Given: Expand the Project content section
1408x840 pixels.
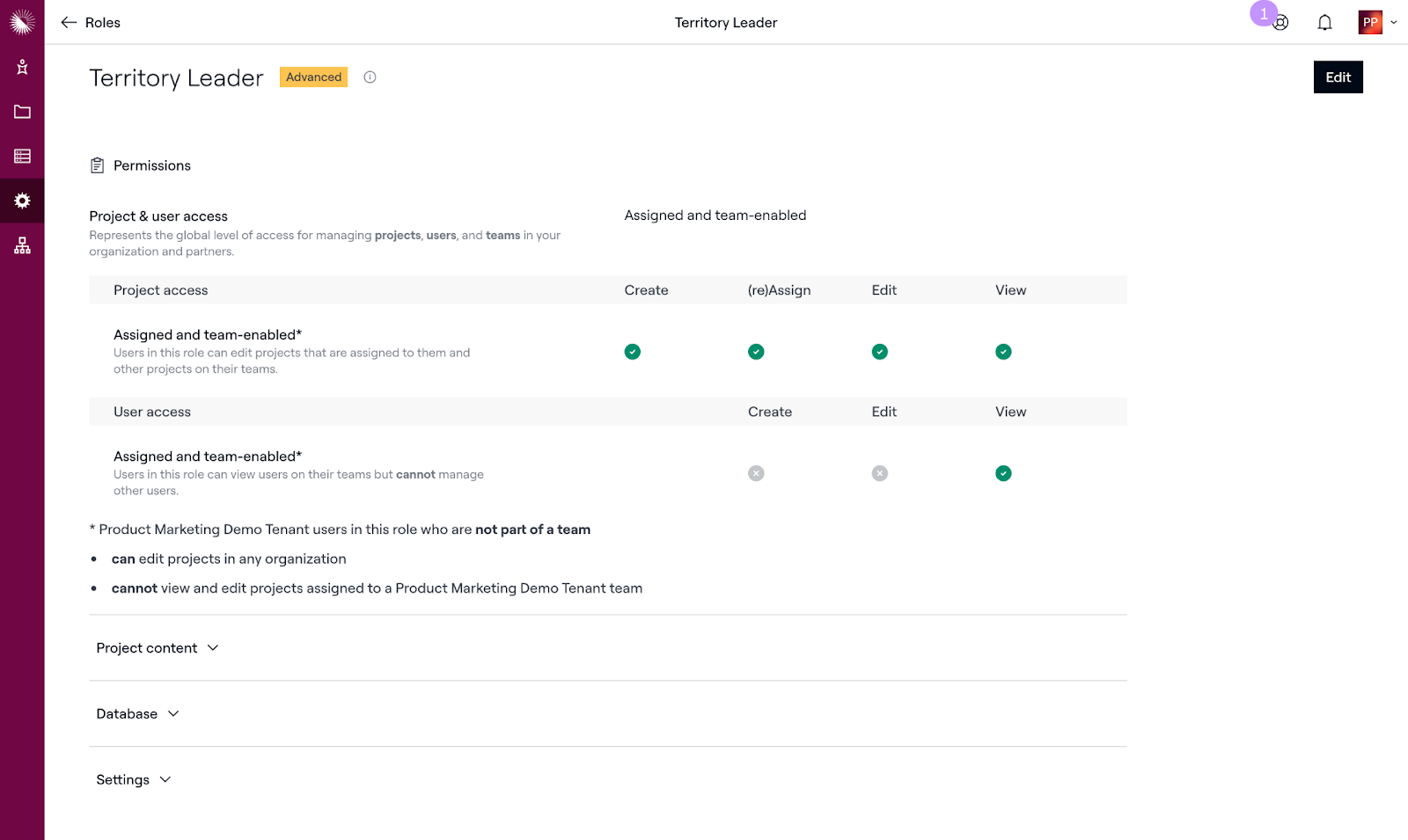Looking at the screenshot, I should (158, 648).
